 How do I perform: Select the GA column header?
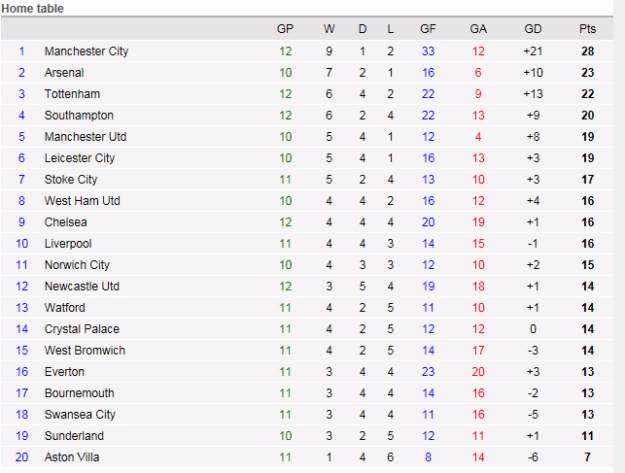(478, 28)
